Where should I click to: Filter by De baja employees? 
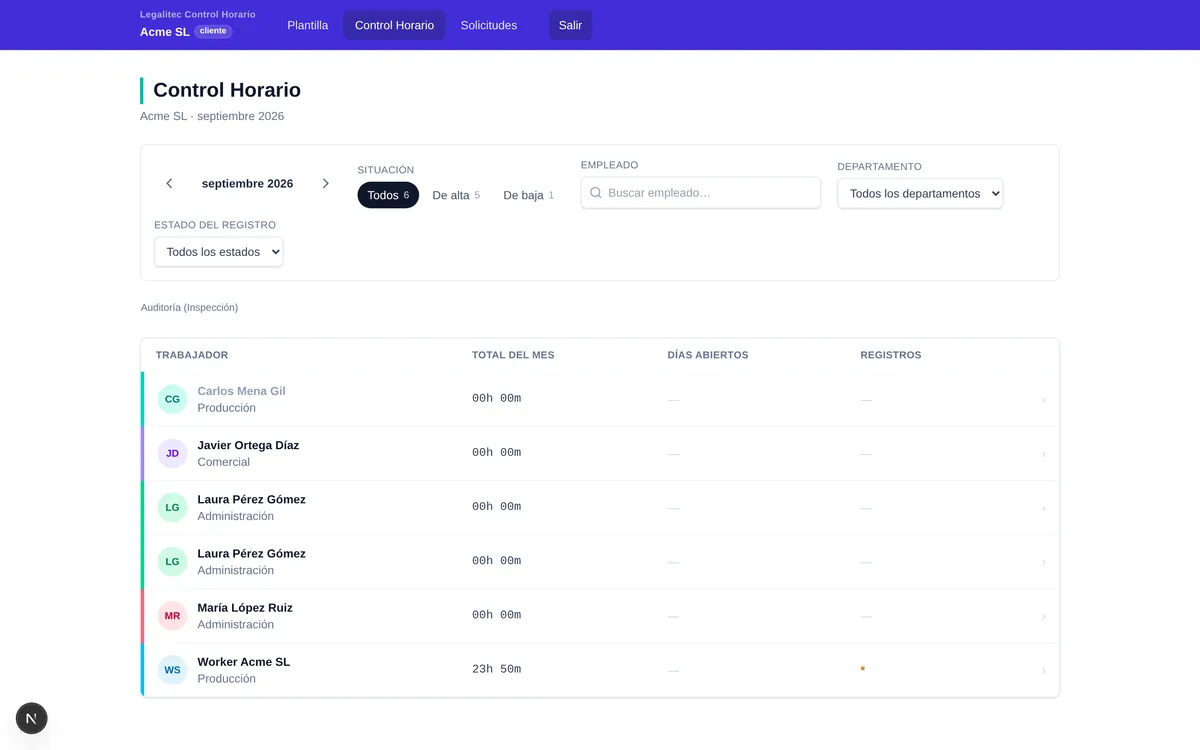click(528, 195)
